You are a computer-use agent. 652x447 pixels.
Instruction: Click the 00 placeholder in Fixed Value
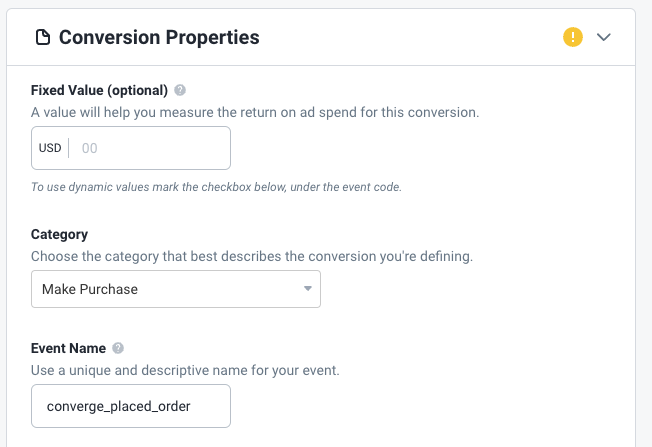pyautogui.click(x=90, y=148)
